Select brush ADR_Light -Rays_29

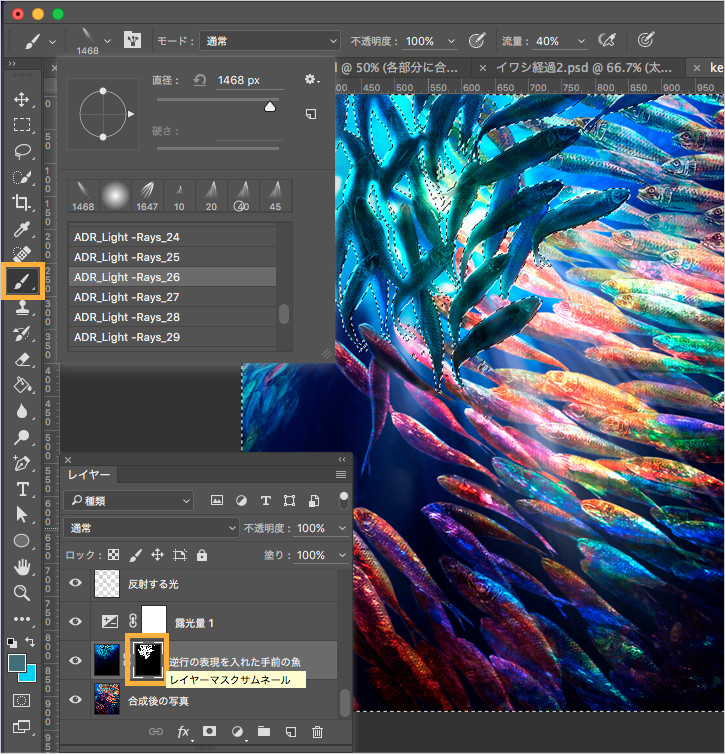[x=172, y=337]
